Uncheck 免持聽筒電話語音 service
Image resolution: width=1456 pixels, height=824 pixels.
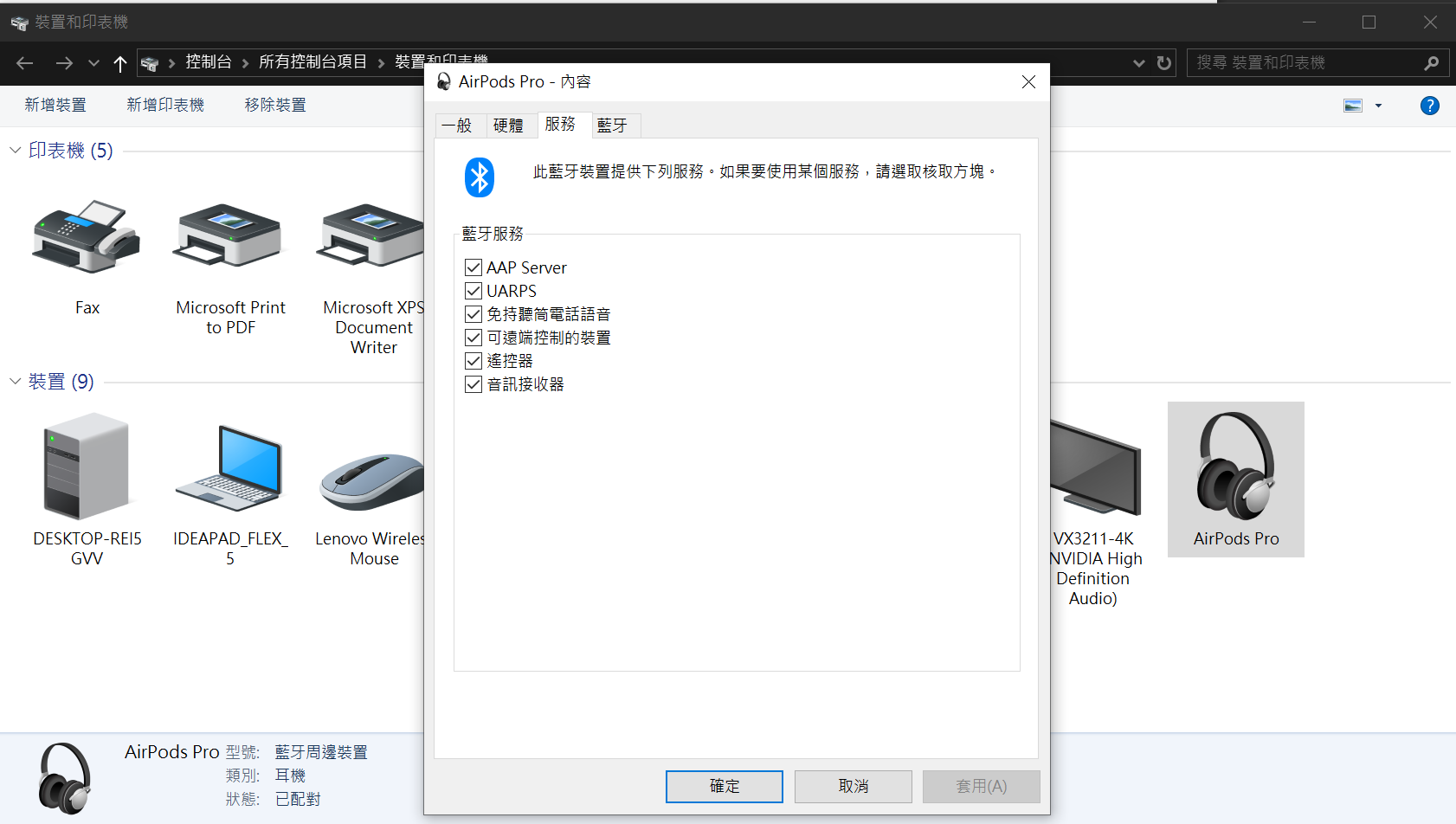click(x=474, y=314)
